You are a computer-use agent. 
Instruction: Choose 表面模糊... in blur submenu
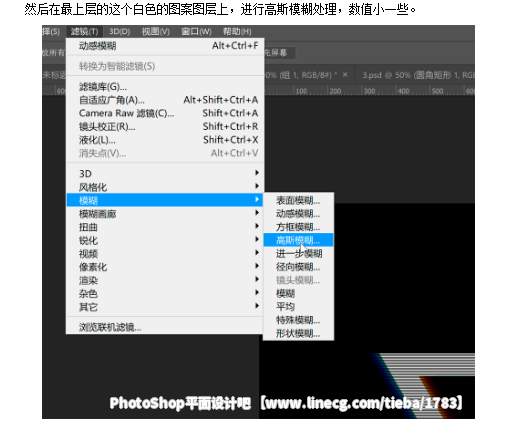(298, 200)
